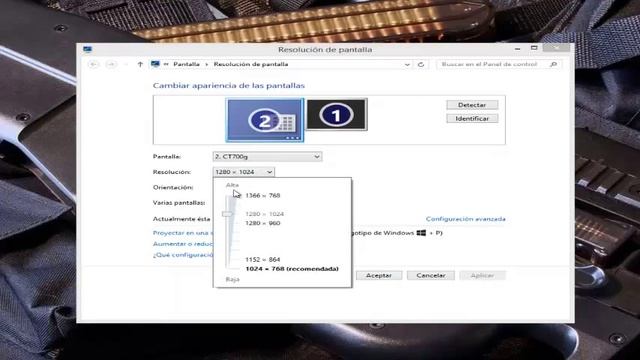The width and height of the screenshot is (640, 360).
Task: Open Aumentar o reducir link
Action: pyautogui.click(x=183, y=244)
